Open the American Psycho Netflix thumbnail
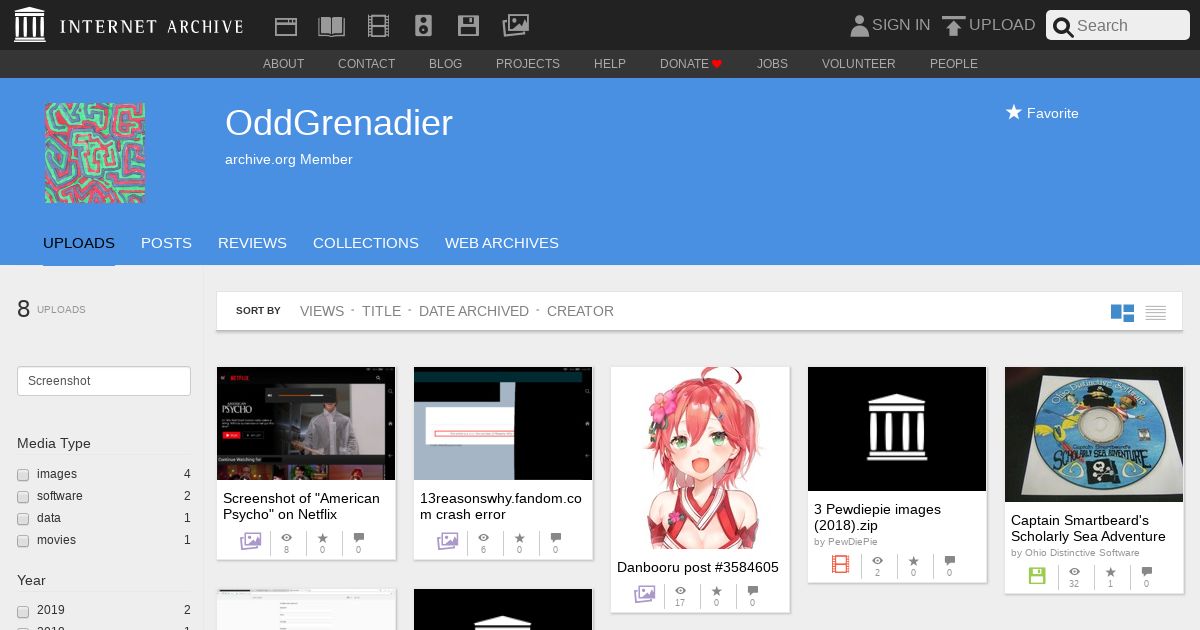 tap(306, 423)
